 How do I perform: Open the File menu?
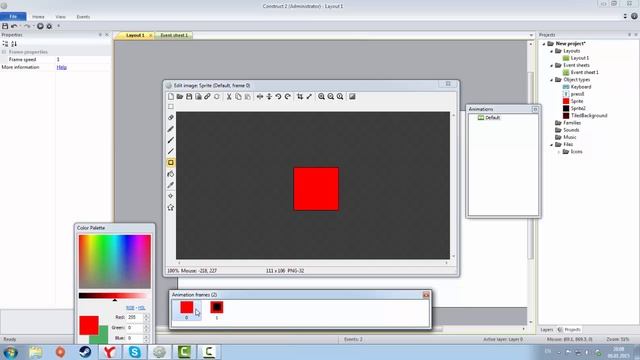tap(13, 17)
